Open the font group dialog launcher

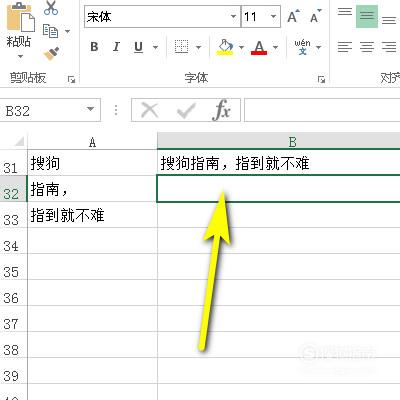[321, 79]
